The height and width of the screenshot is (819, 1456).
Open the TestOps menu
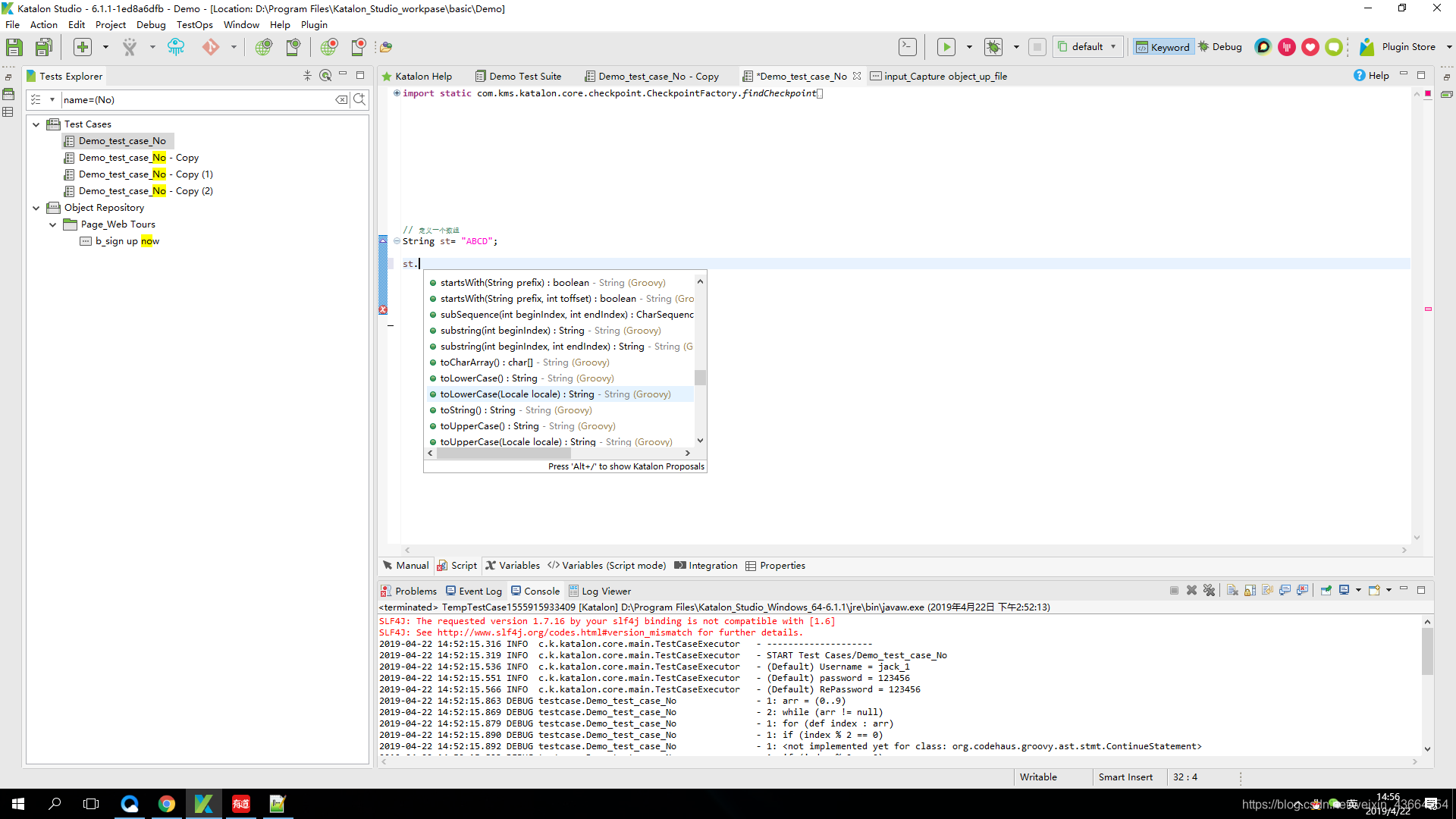pos(194,24)
